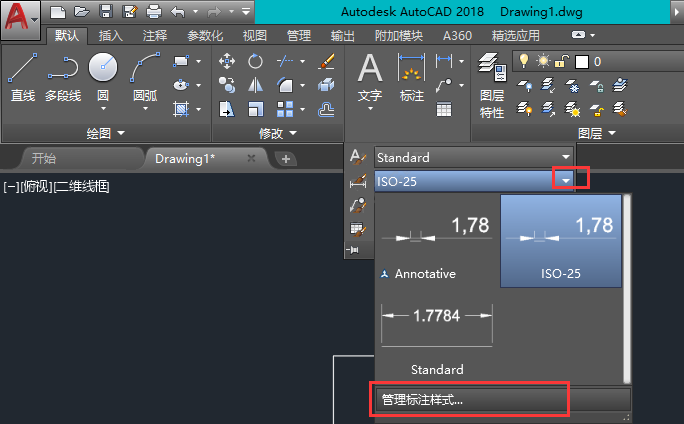
Task: Click the [俯视] viewport view control
Action: [x=37, y=187]
